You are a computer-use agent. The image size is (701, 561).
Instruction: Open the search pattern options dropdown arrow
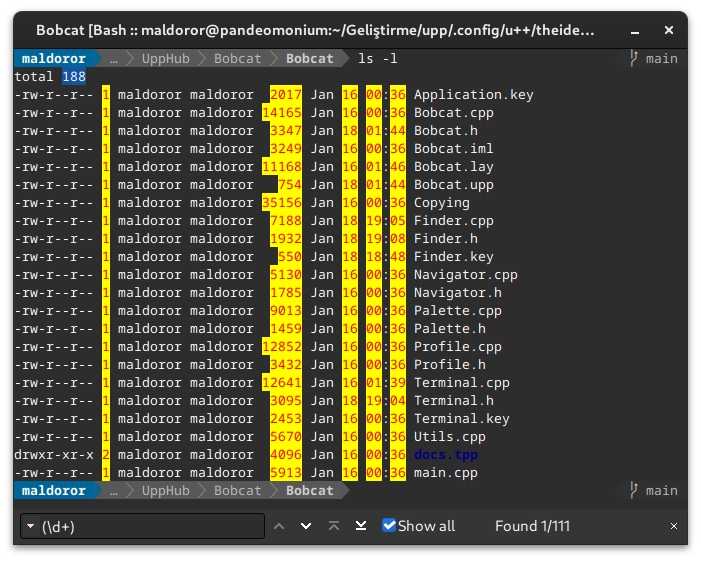pyautogui.click(x=30, y=527)
